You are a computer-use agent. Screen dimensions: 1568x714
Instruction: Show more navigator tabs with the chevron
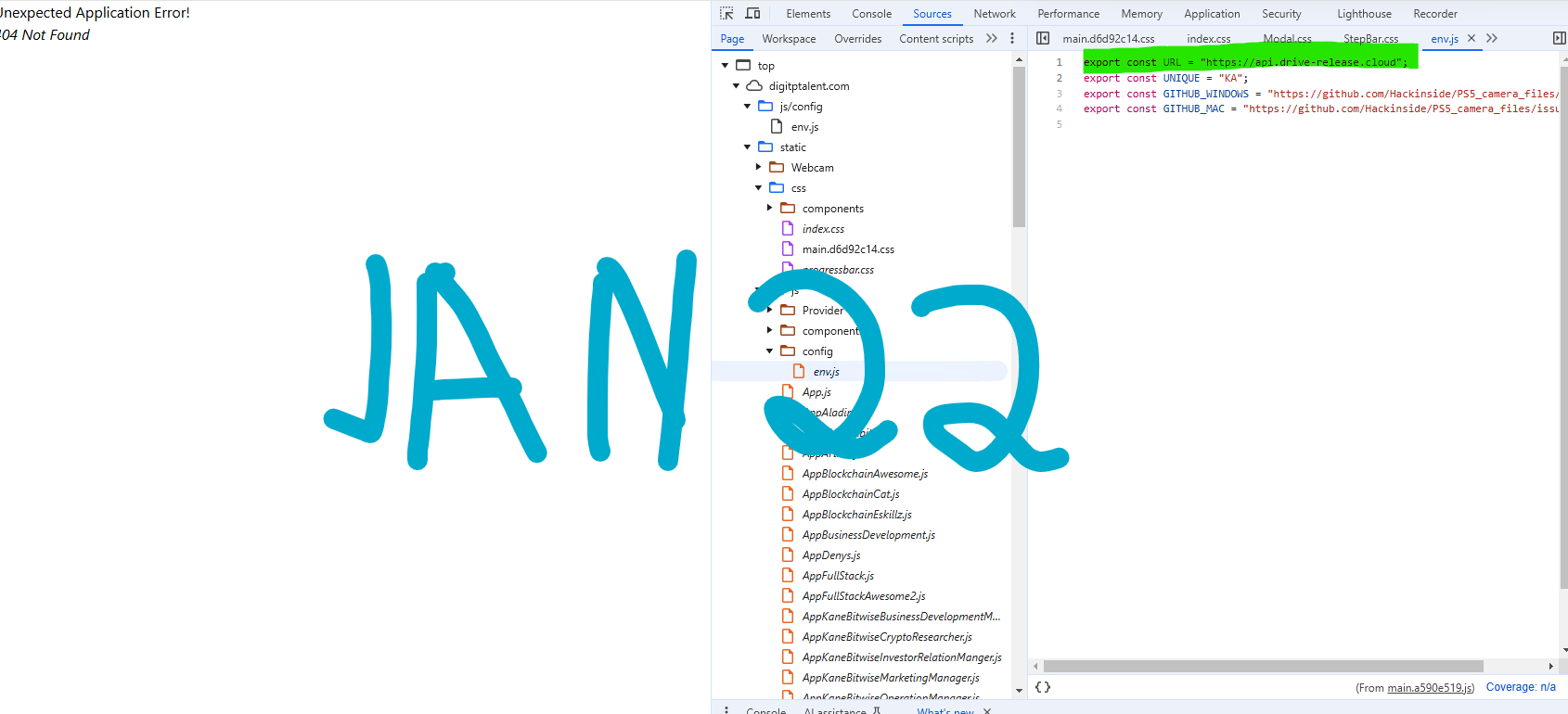coord(992,38)
